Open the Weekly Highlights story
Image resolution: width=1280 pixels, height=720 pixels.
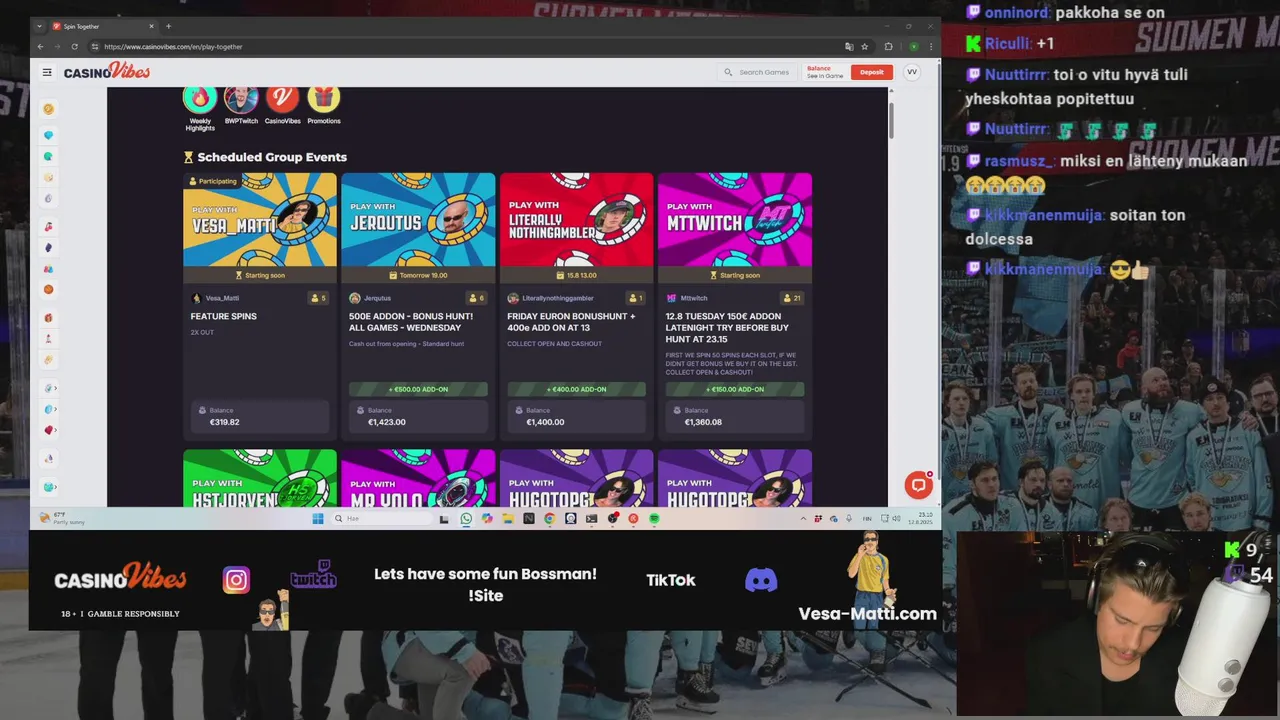pos(200,98)
